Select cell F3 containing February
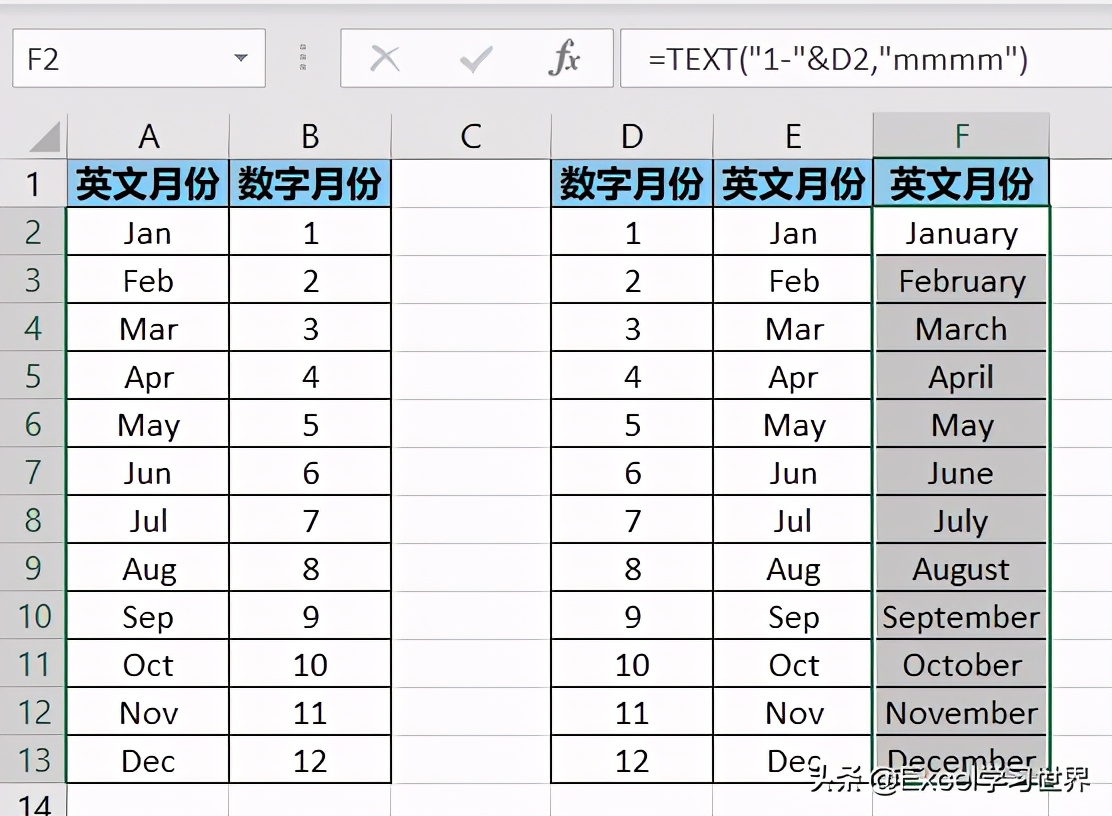1112x816 pixels. click(x=962, y=280)
